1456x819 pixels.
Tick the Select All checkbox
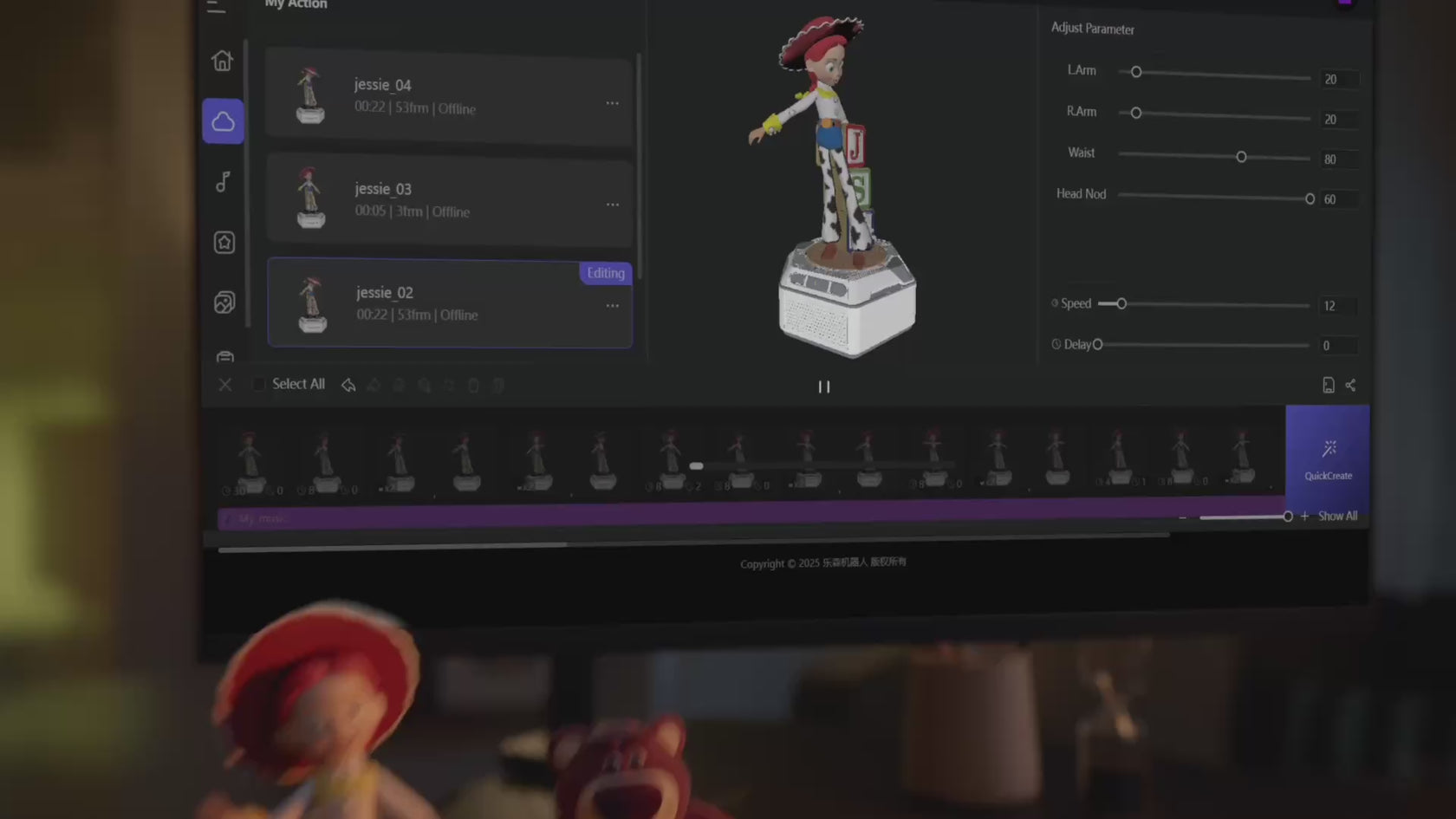[258, 384]
